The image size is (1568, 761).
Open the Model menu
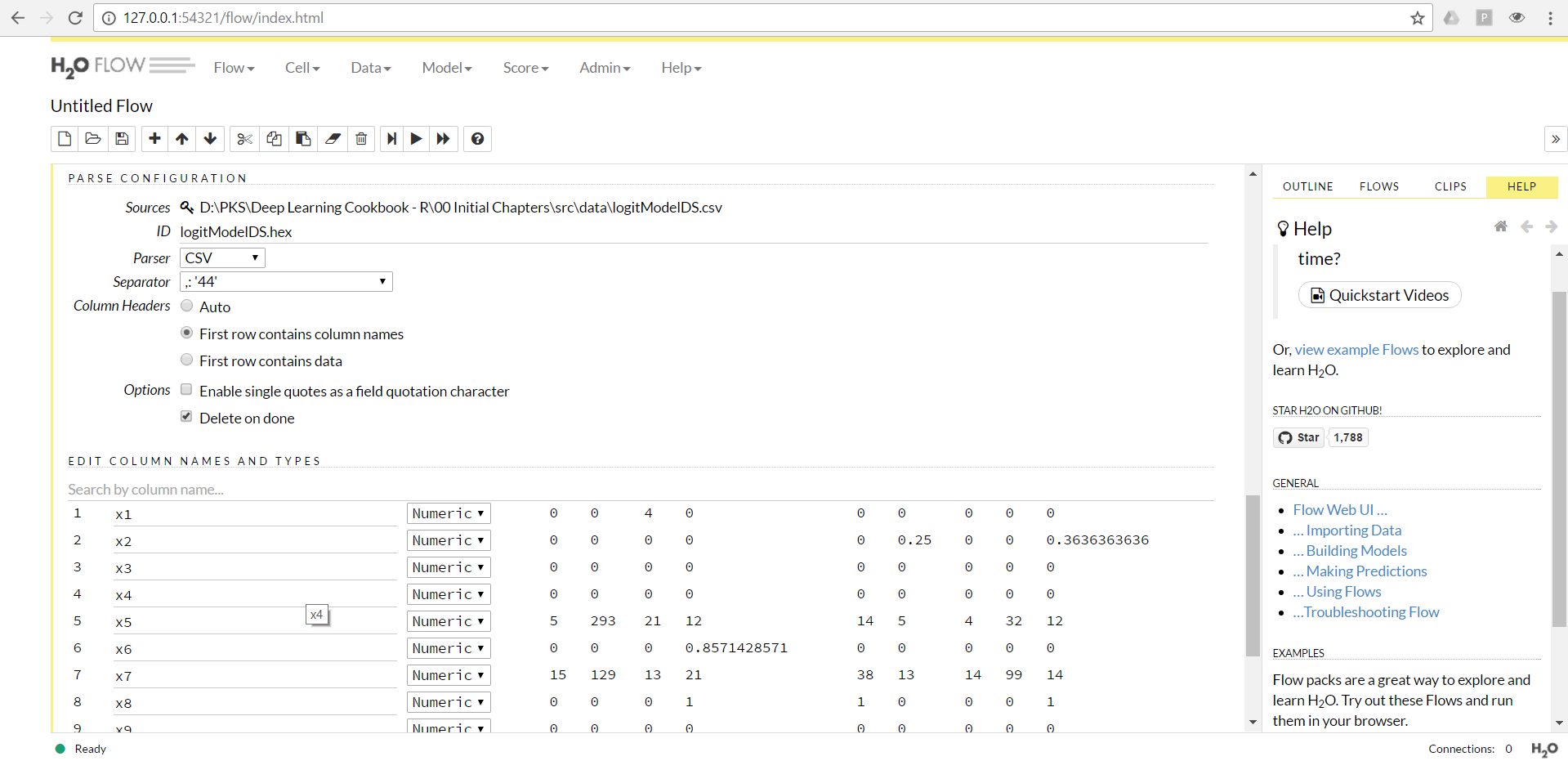(447, 68)
